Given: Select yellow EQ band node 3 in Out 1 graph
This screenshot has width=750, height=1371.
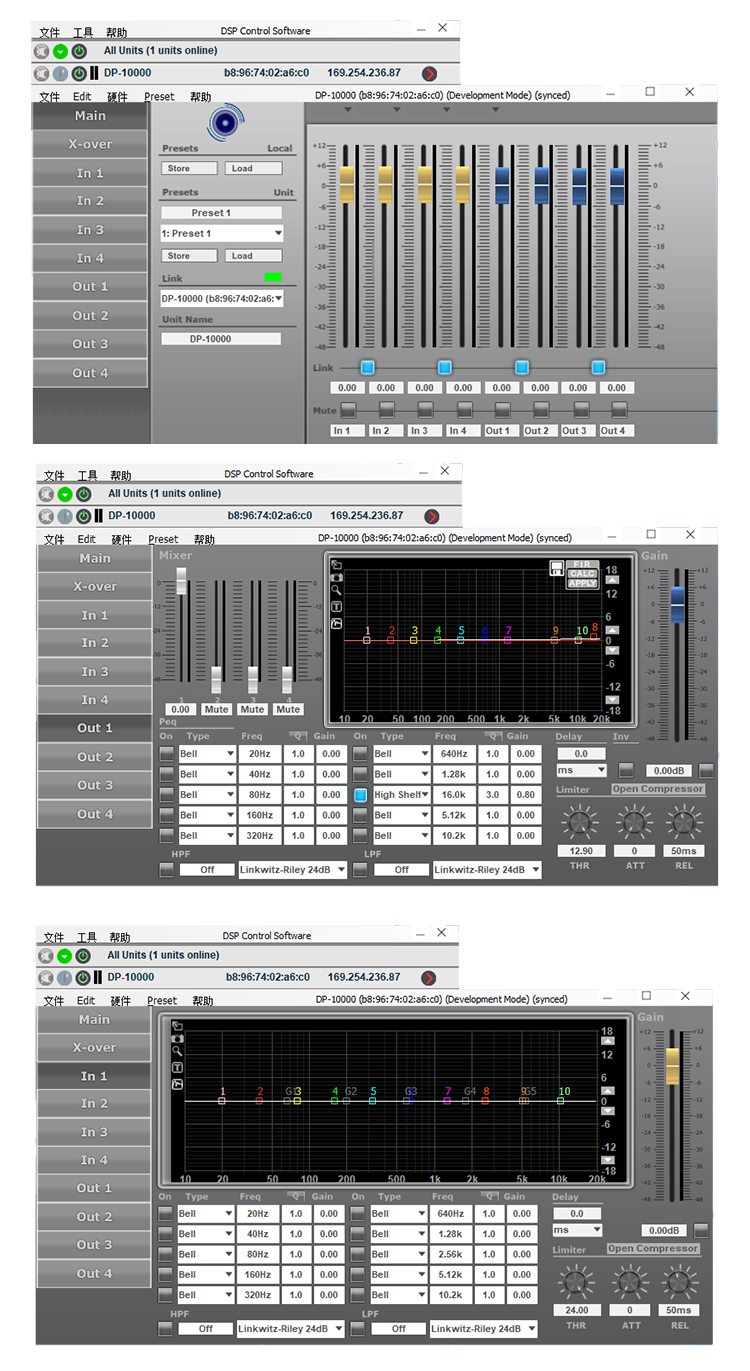Looking at the screenshot, I should [x=414, y=640].
